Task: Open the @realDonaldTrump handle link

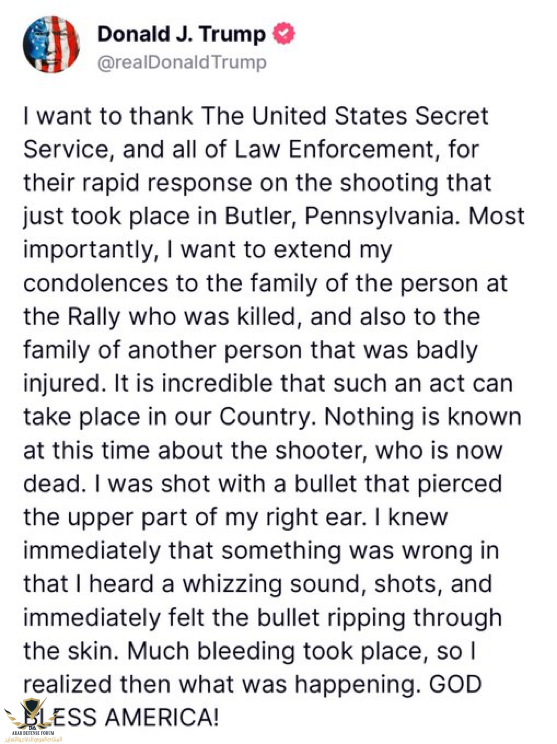Action: tap(182, 62)
